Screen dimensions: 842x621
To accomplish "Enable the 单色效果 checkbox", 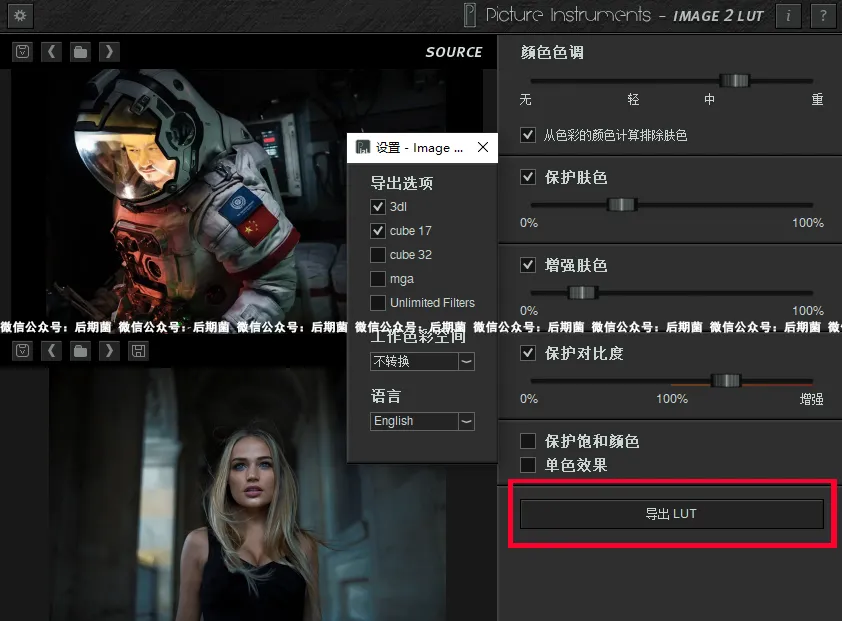I will [528, 465].
